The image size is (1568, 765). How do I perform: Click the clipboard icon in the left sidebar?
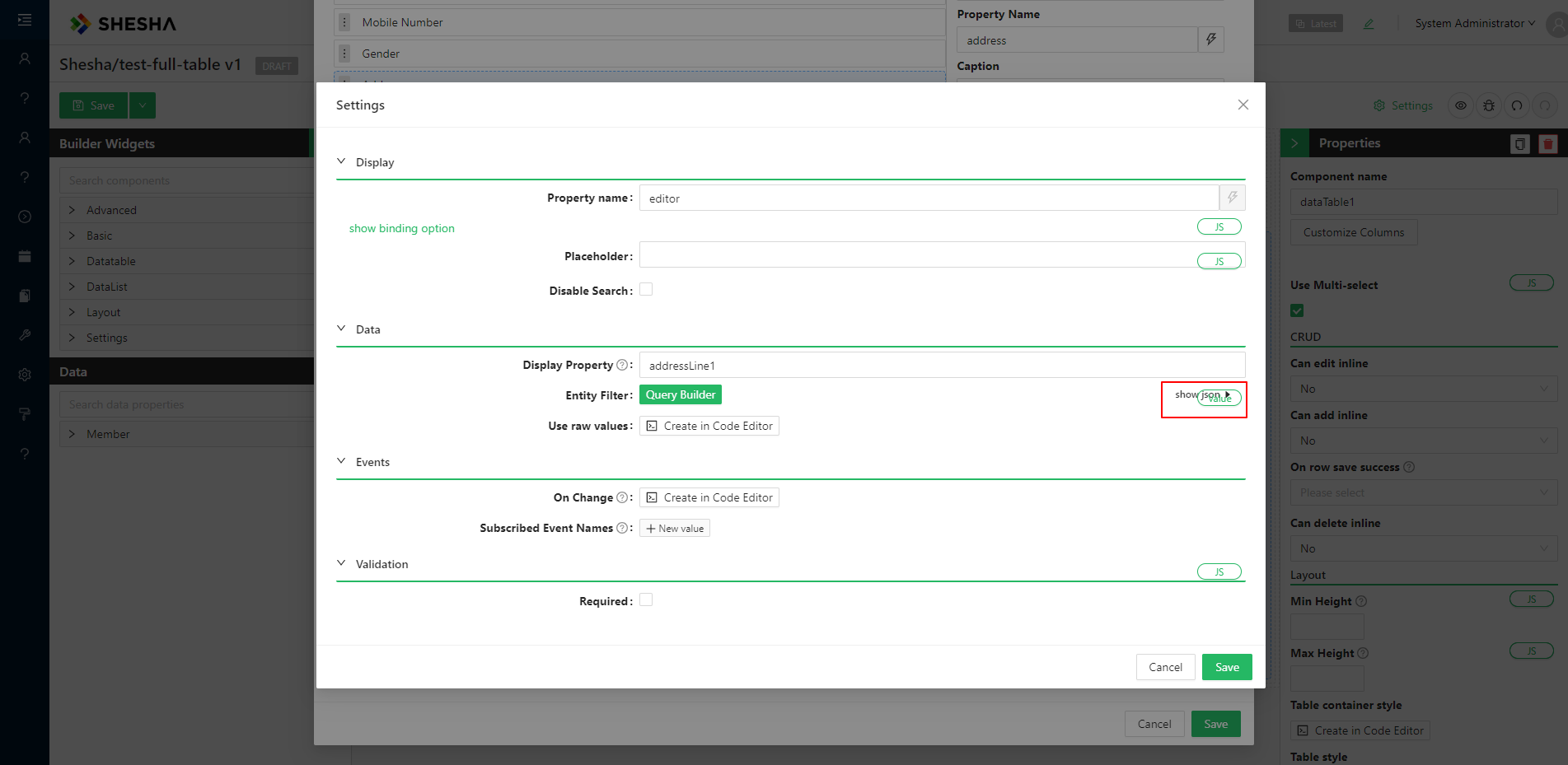25,295
